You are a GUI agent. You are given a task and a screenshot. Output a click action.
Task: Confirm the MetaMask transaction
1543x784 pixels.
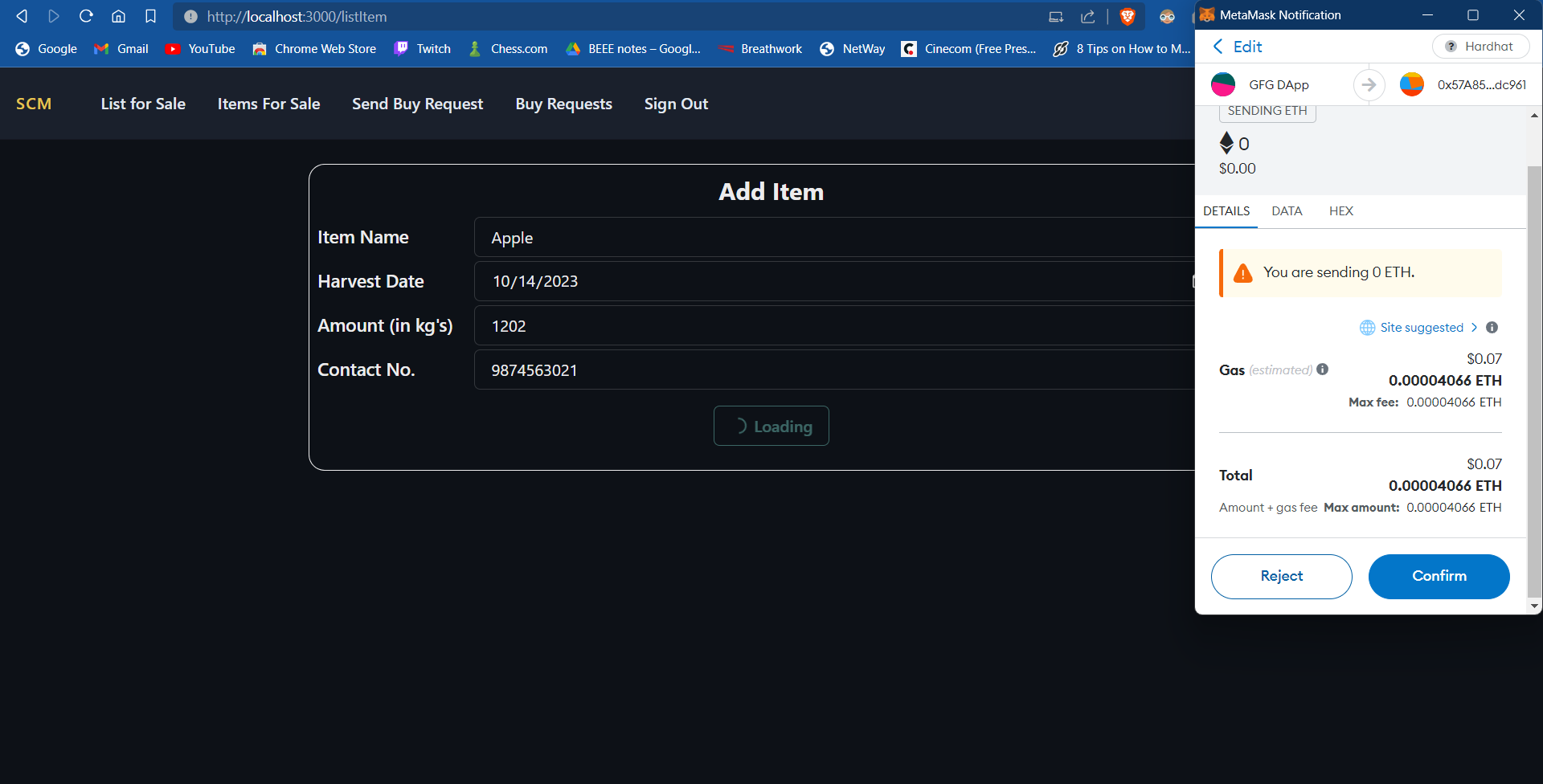pos(1439,576)
